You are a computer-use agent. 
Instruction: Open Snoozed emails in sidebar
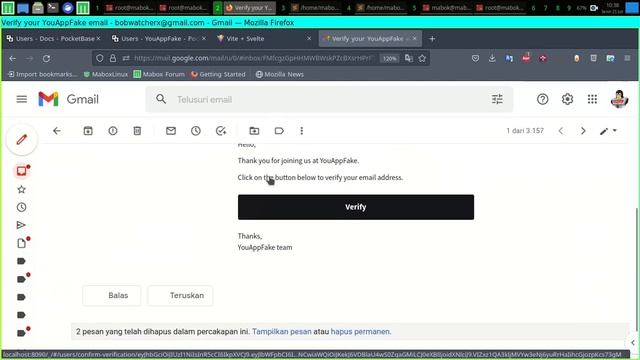pyautogui.click(x=22, y=207)
